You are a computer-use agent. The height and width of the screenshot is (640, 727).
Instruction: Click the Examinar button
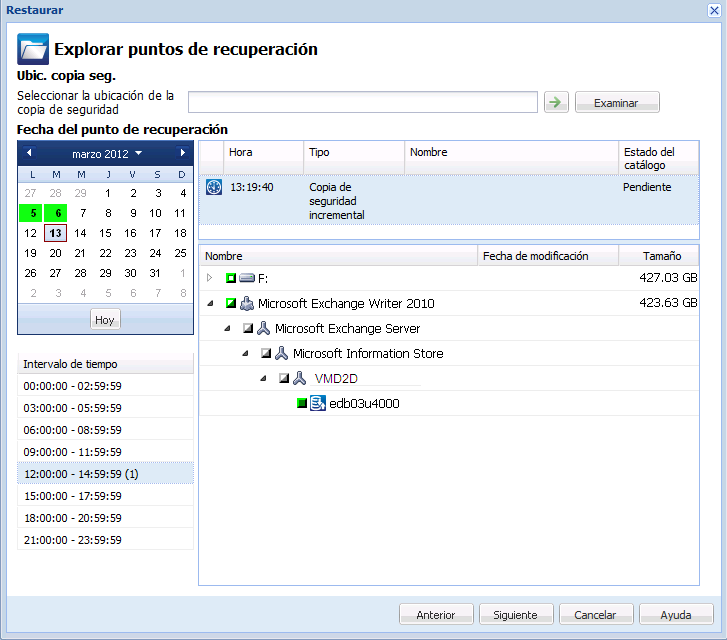[616, 103]
